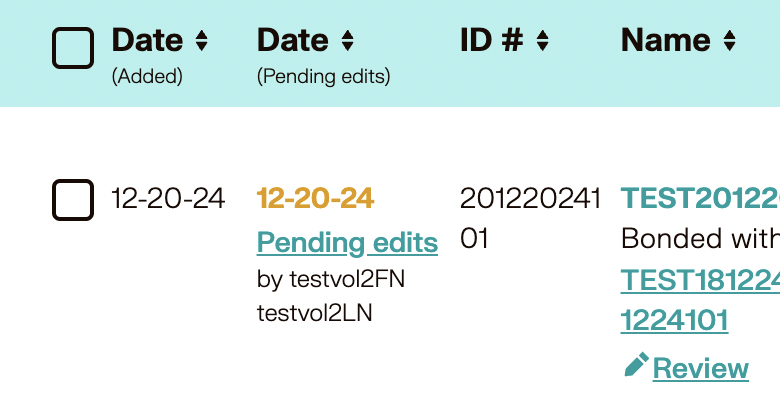Follow the bonded TEST181224 link

[x=700, y=280]
